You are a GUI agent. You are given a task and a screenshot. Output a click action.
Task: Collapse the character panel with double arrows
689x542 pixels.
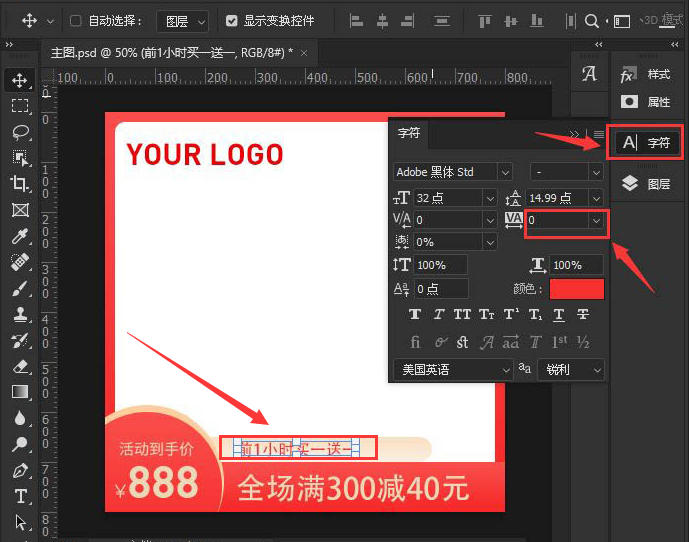pyautogui.click(x=573, y=134)
